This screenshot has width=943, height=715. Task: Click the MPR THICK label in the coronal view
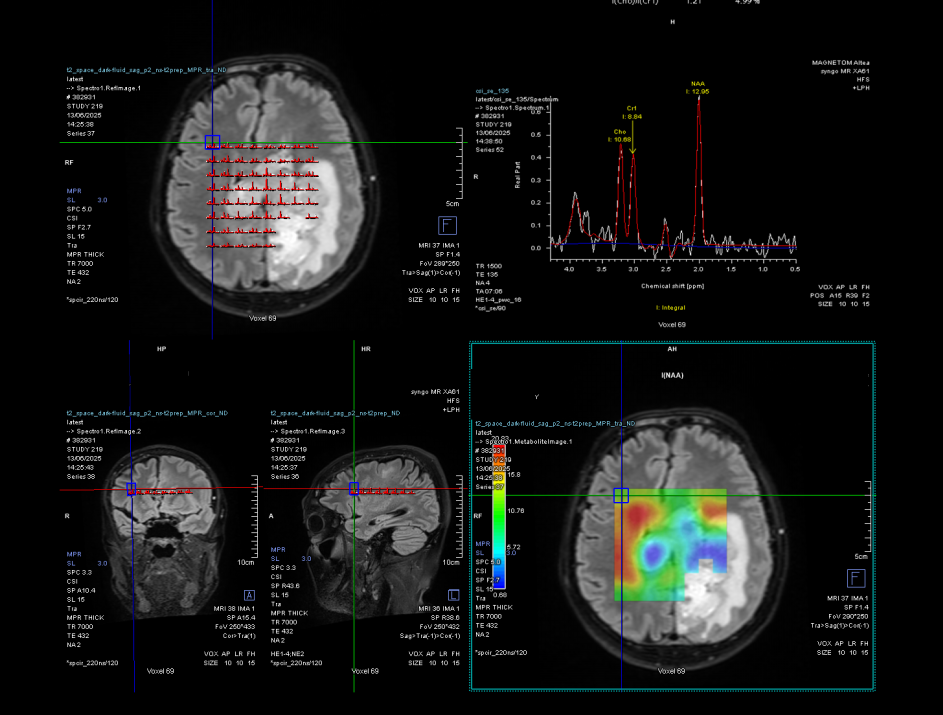(85, 617)
